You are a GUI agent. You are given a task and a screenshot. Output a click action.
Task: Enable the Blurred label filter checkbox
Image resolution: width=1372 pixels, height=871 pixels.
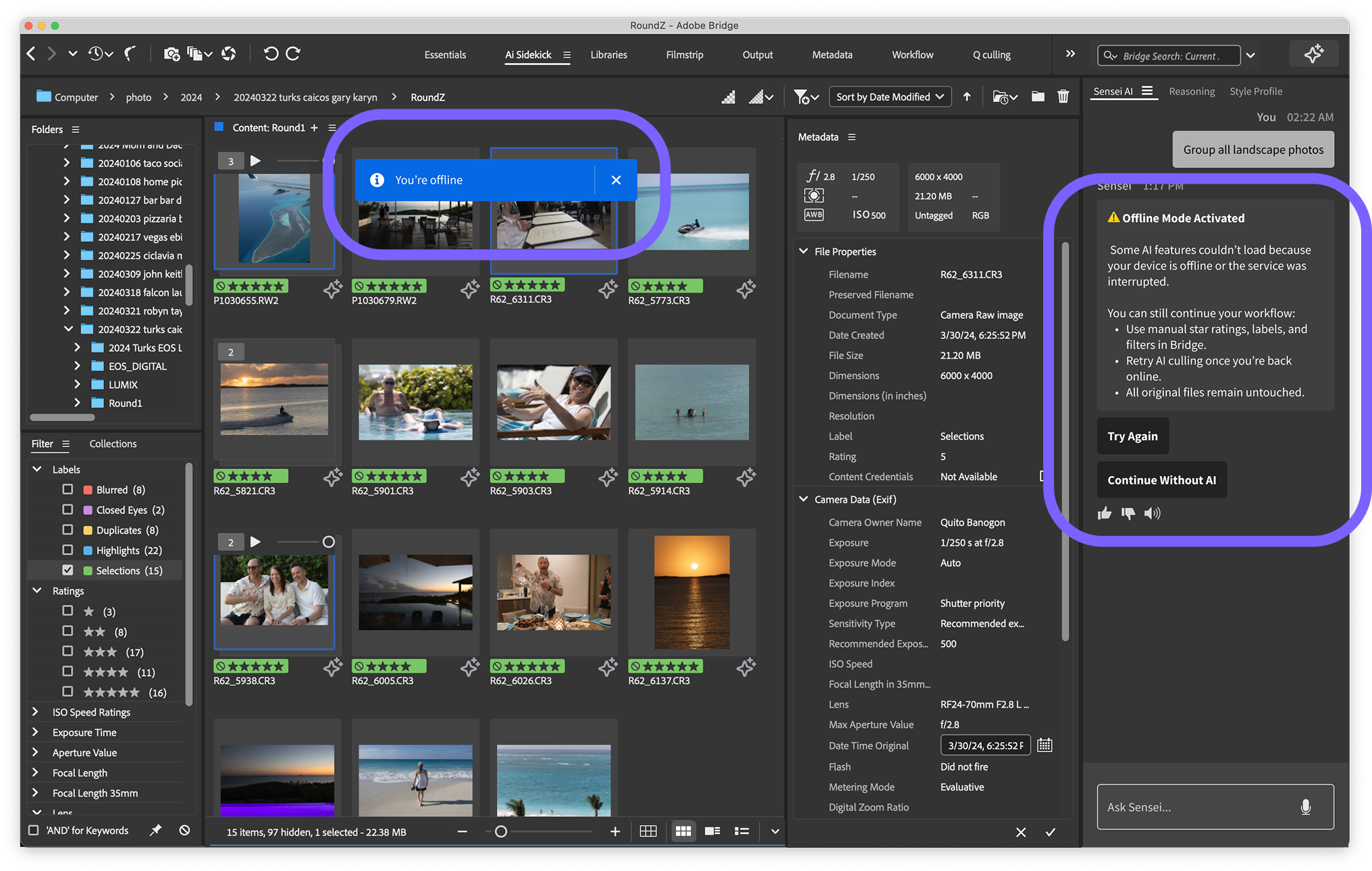[68, 490]
